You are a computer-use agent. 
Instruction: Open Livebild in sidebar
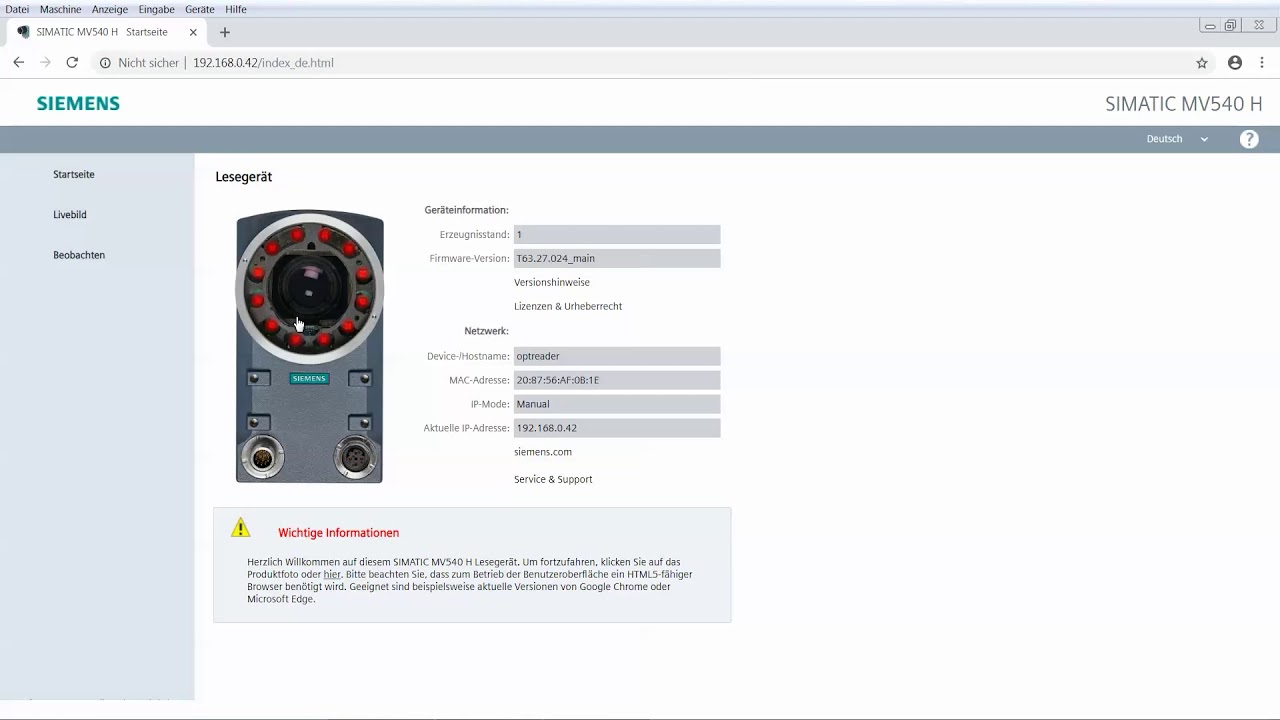70,215
